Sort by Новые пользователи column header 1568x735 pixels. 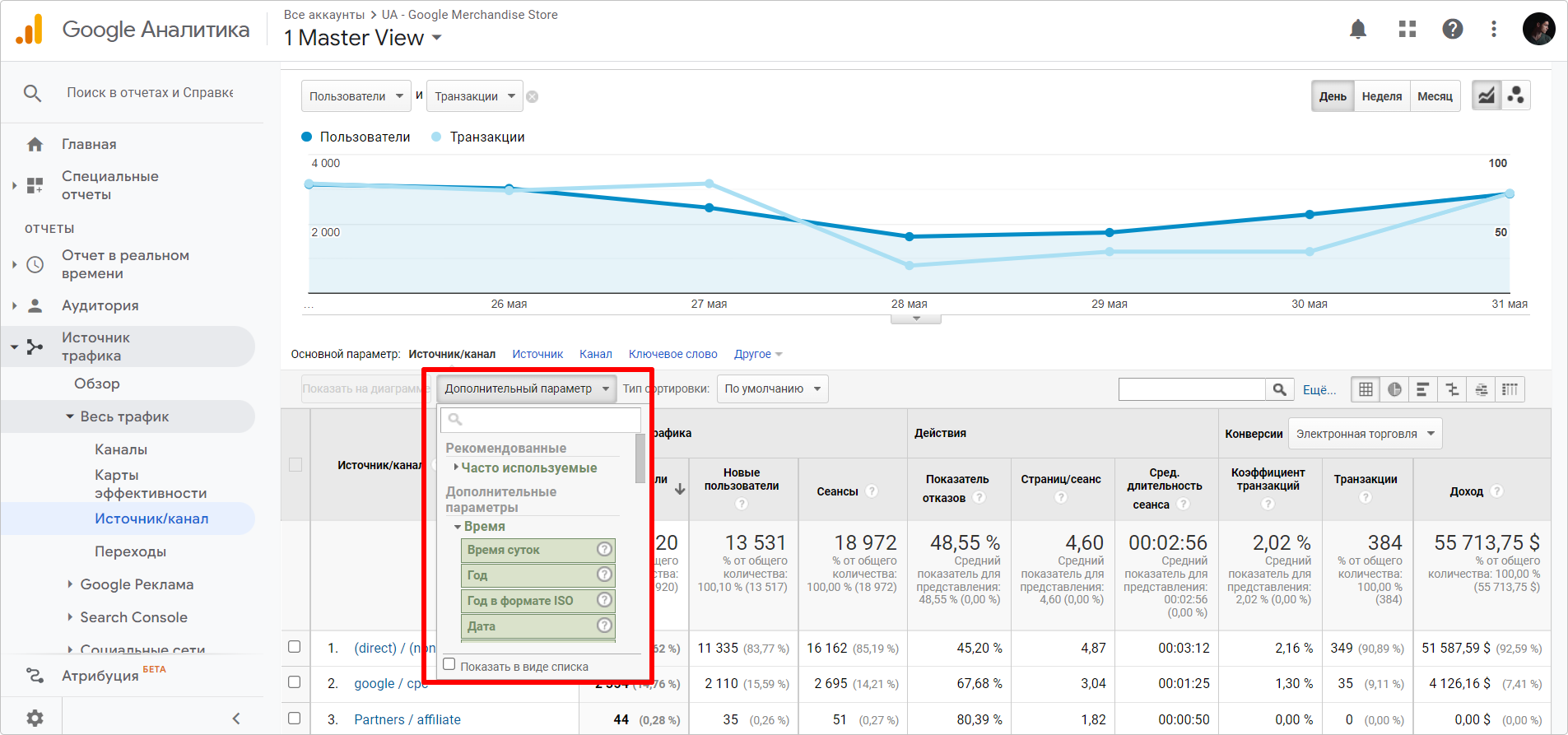(x=742, y=480)
